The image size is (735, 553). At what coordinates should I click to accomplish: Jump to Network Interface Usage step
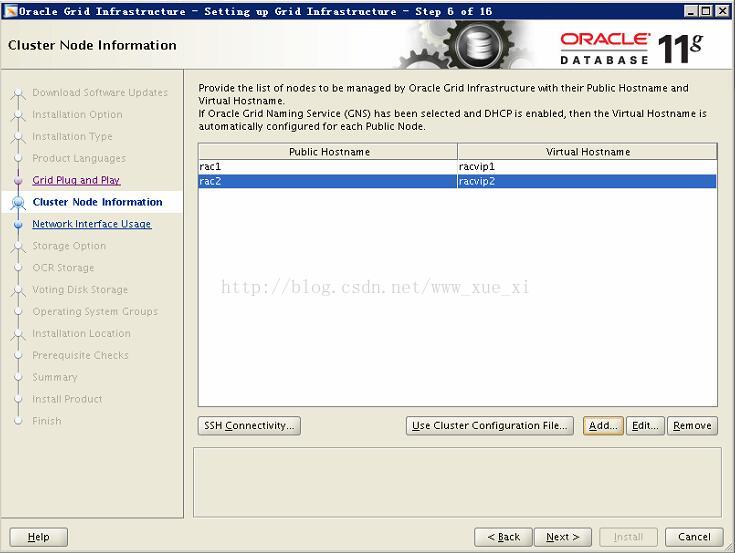[91, 224]
